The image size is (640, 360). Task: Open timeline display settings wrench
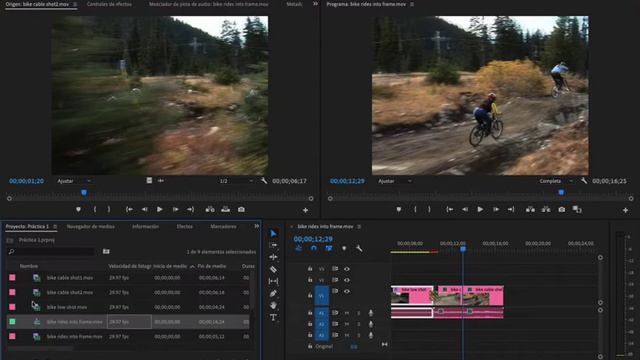click(359, 248)
